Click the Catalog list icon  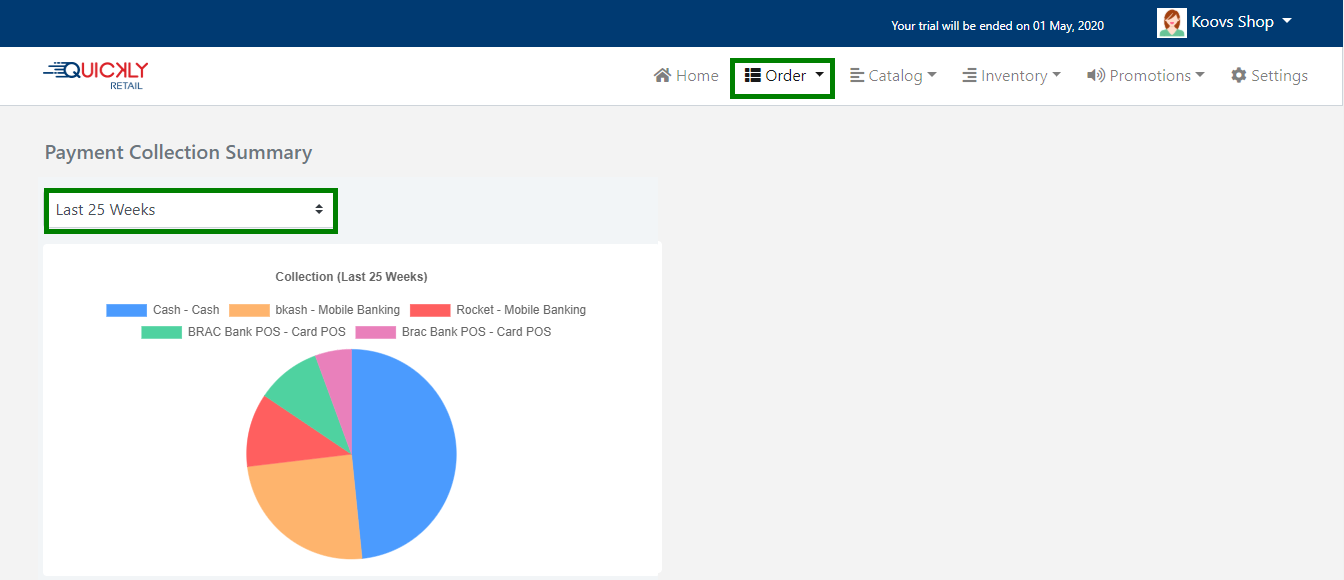point(857,76)
